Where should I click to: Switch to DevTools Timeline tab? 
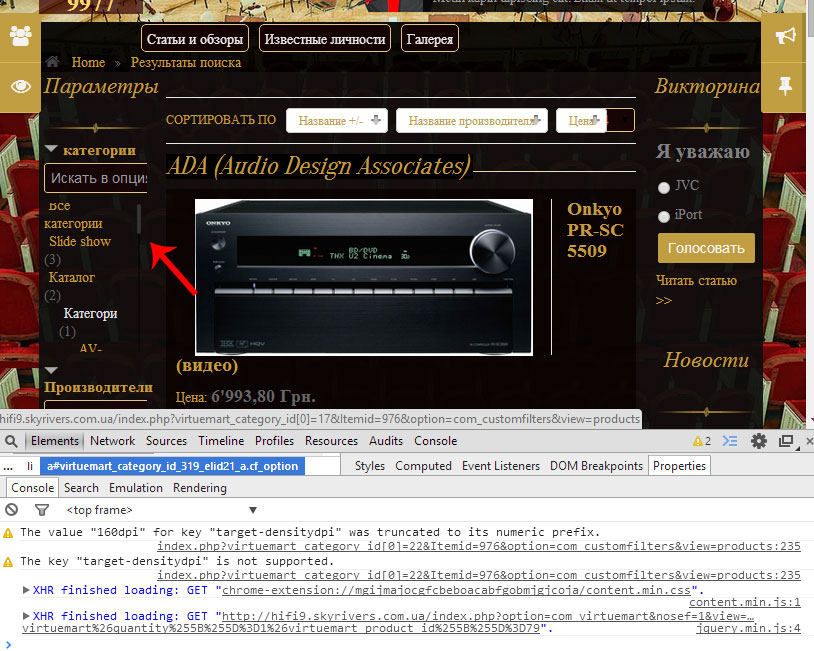pos(221,441)
